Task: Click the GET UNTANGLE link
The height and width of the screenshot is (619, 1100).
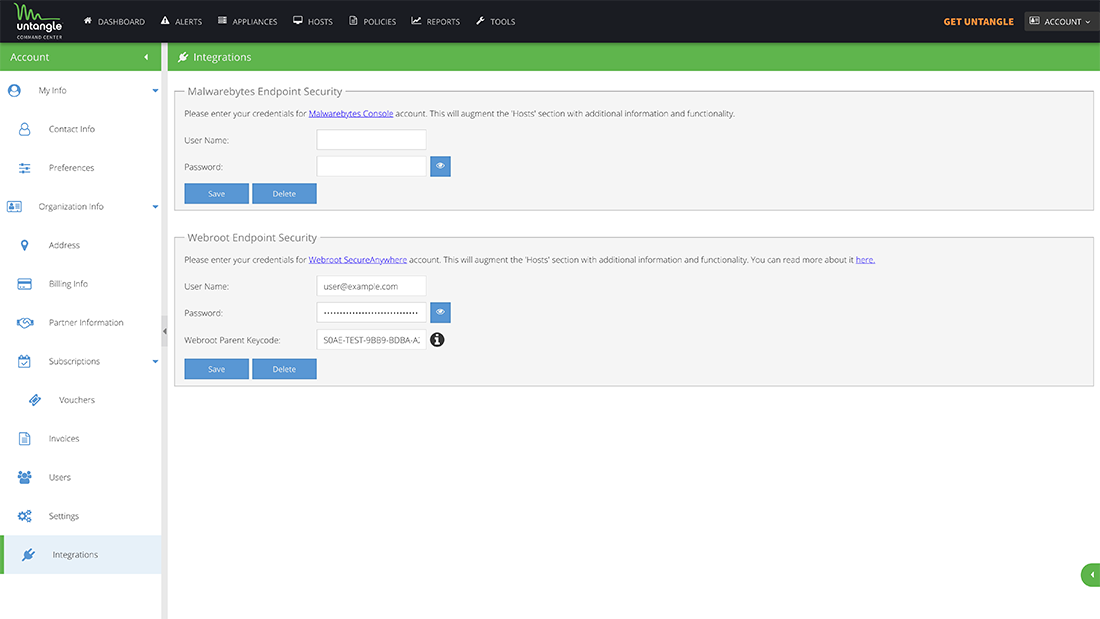Action: [978, 22]
